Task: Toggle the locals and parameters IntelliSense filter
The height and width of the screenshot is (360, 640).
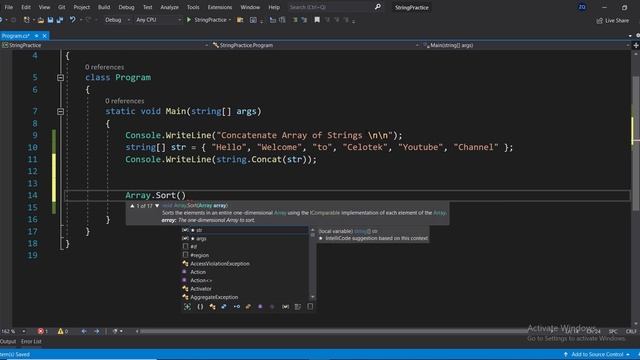Action: pyautogui.click(x=285, y=307)
